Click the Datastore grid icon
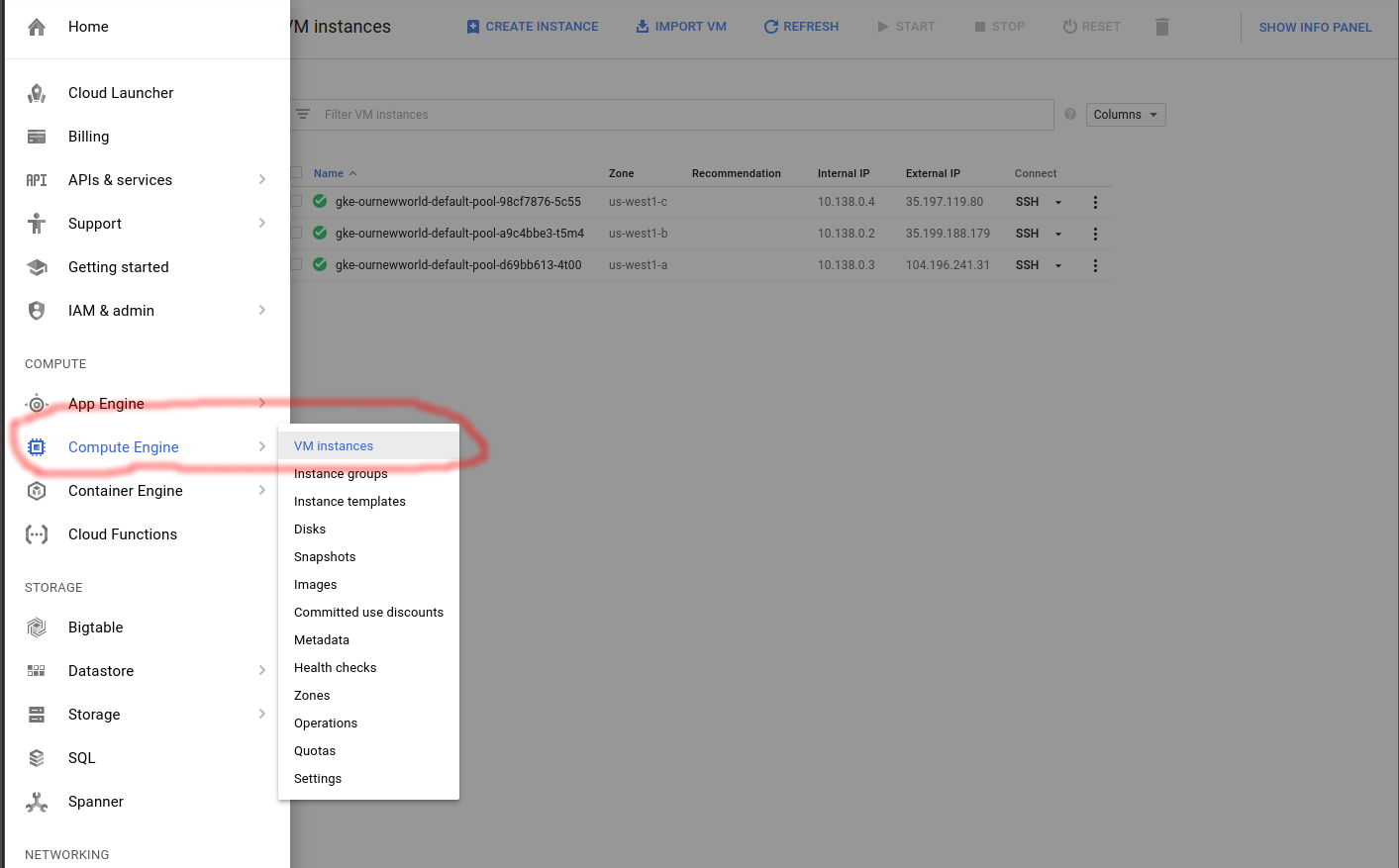The height and width of the screenshot is (868, 1399). (37, 671)
